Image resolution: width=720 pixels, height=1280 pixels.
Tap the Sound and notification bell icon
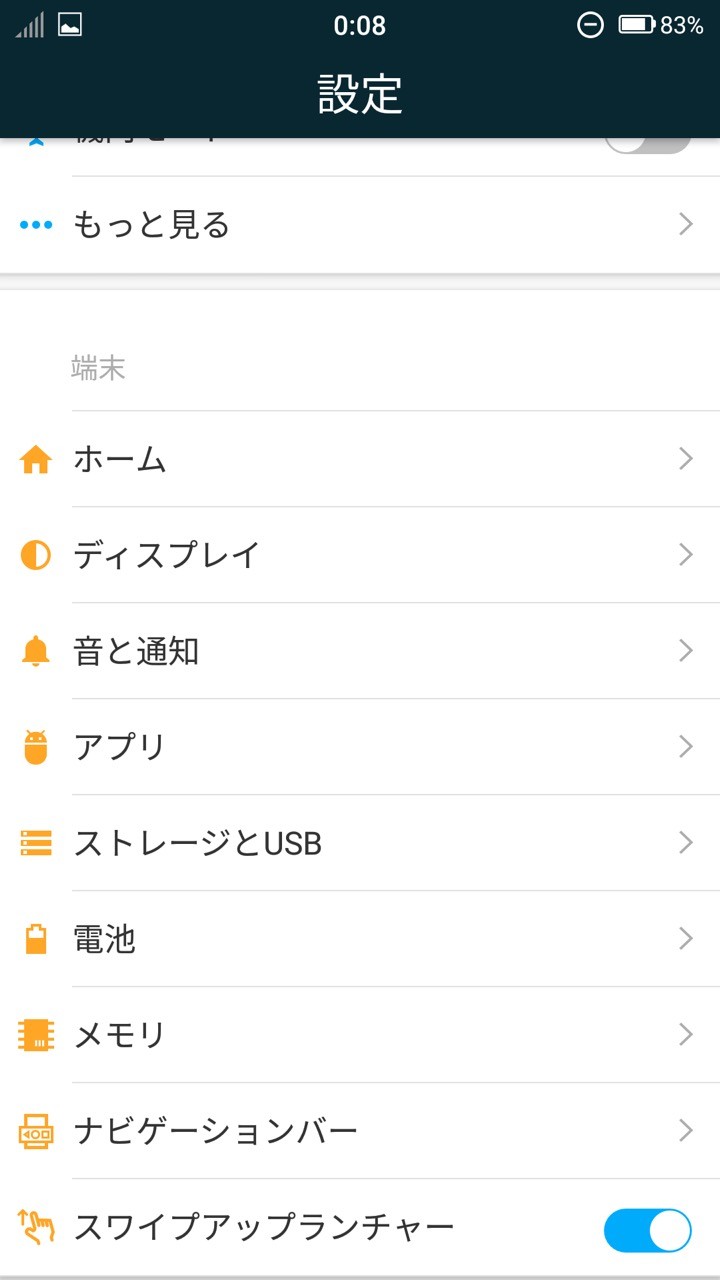tap(36, 651)
